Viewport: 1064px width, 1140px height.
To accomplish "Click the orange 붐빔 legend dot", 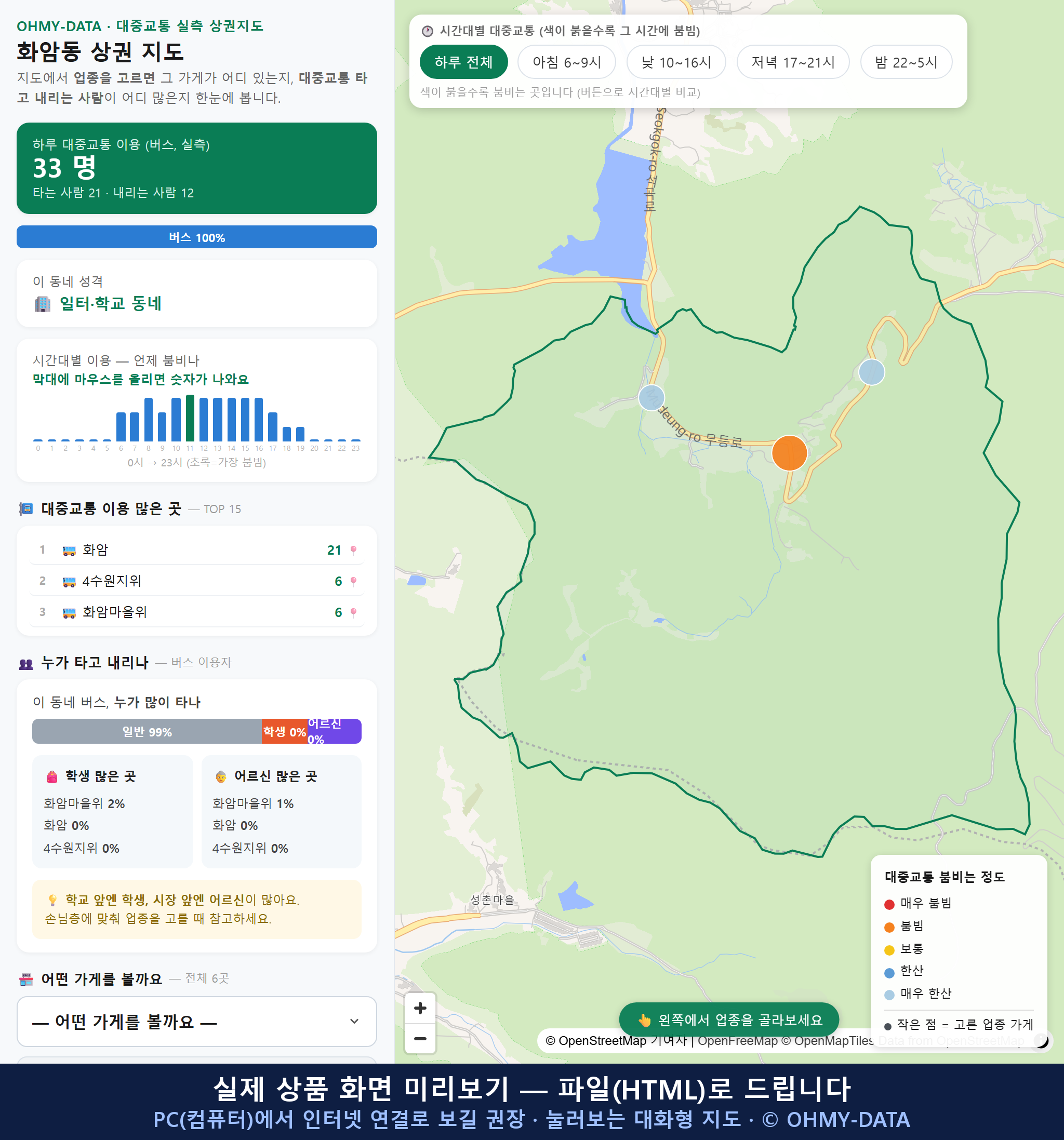I will (889, 927).
